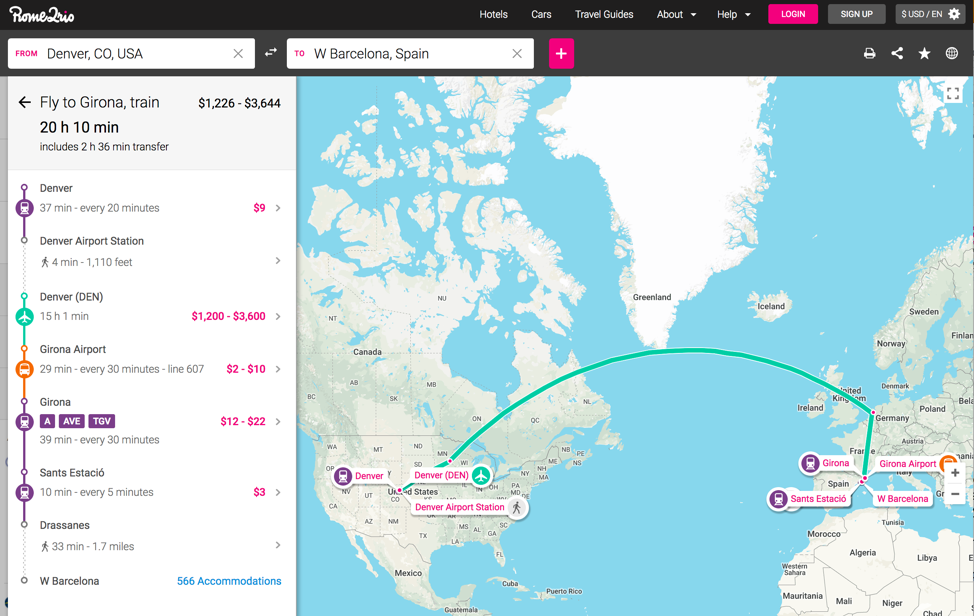Click the pink add destination plus button
This screenshot has height=616, width=974.
pos(561,54)
